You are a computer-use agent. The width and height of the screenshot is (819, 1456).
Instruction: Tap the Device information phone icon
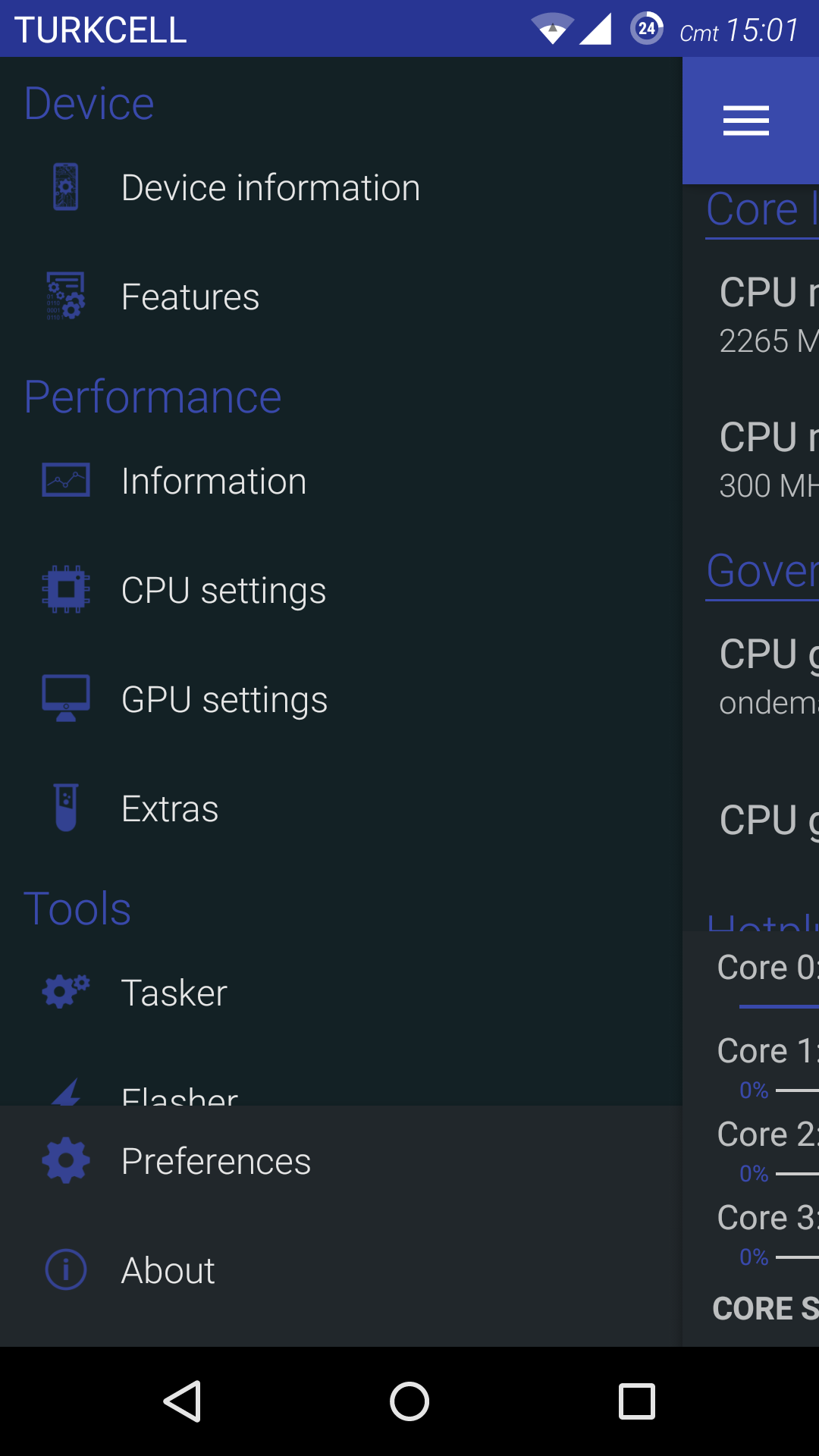[x=66, y=187]
